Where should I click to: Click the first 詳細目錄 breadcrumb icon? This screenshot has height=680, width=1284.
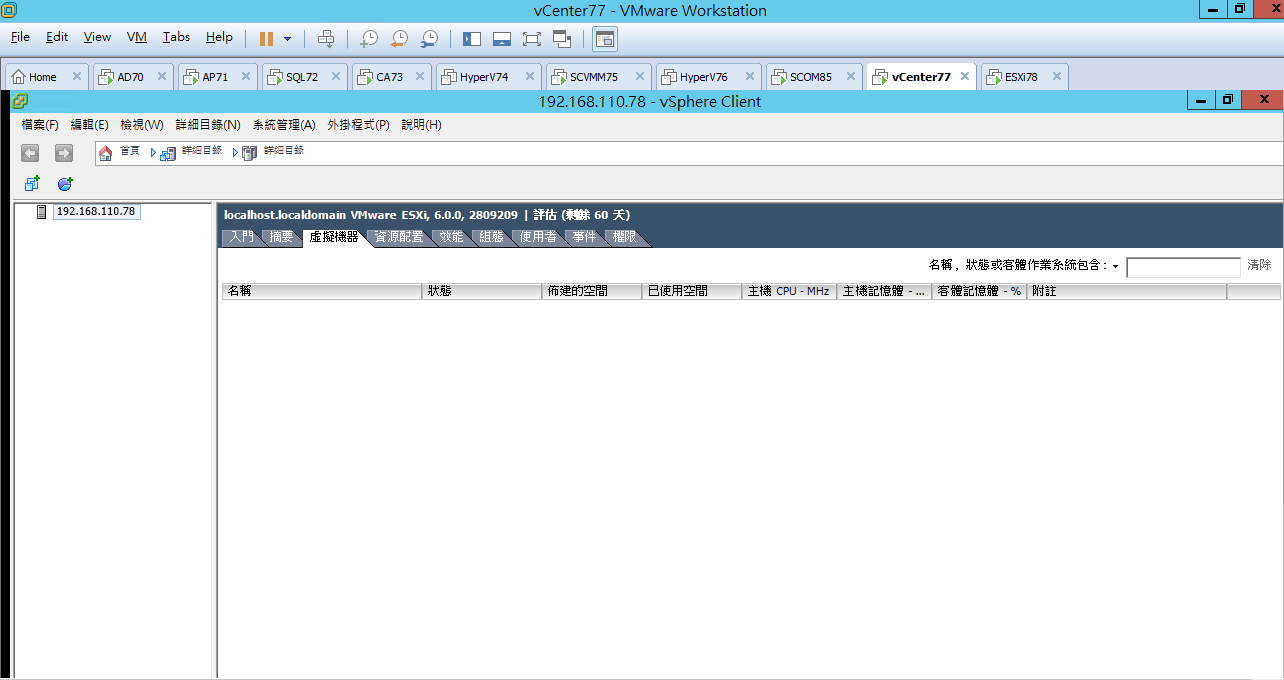(168, 153)
